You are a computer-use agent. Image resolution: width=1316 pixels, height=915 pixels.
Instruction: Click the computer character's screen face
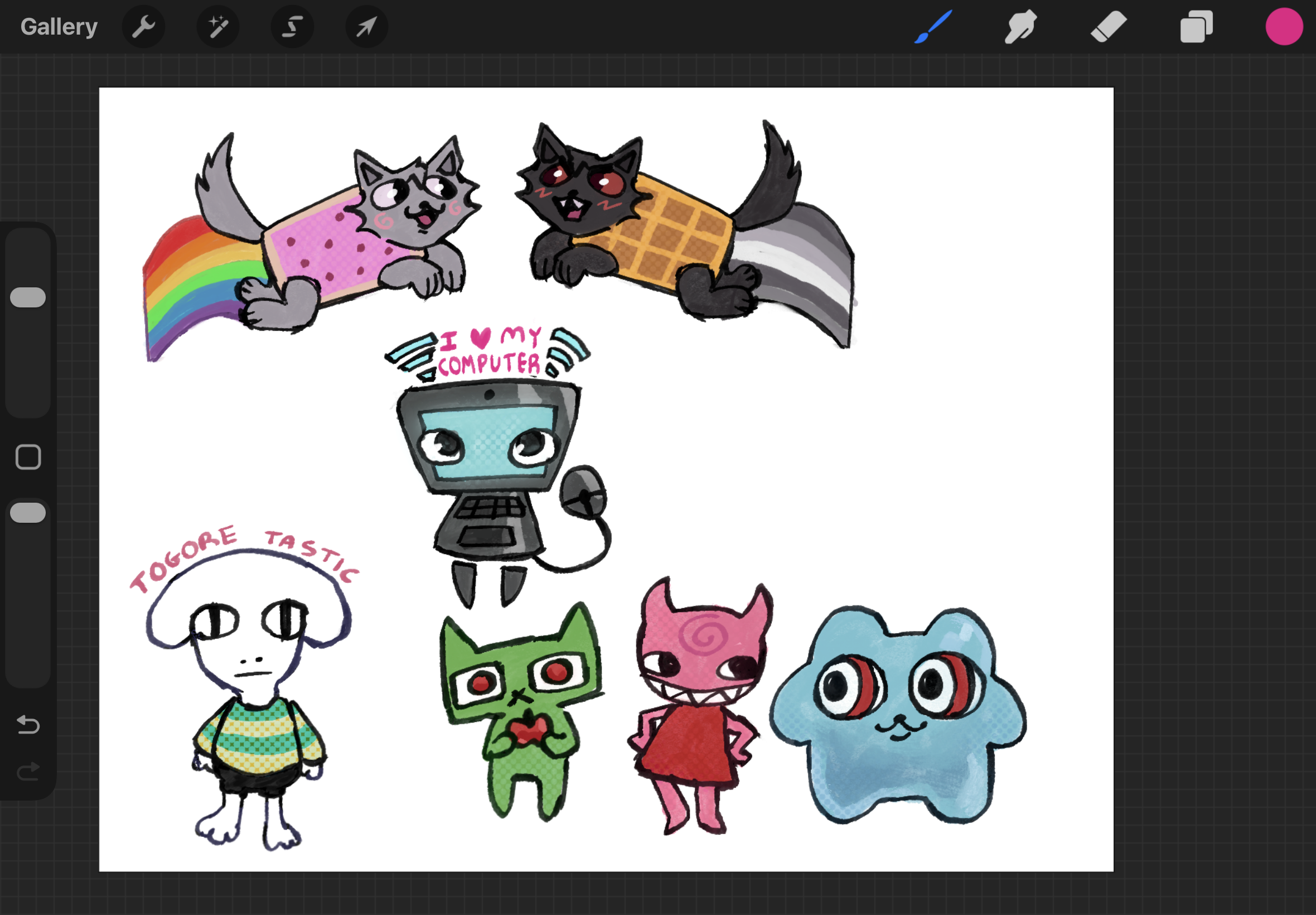click(x=488, y=442)
